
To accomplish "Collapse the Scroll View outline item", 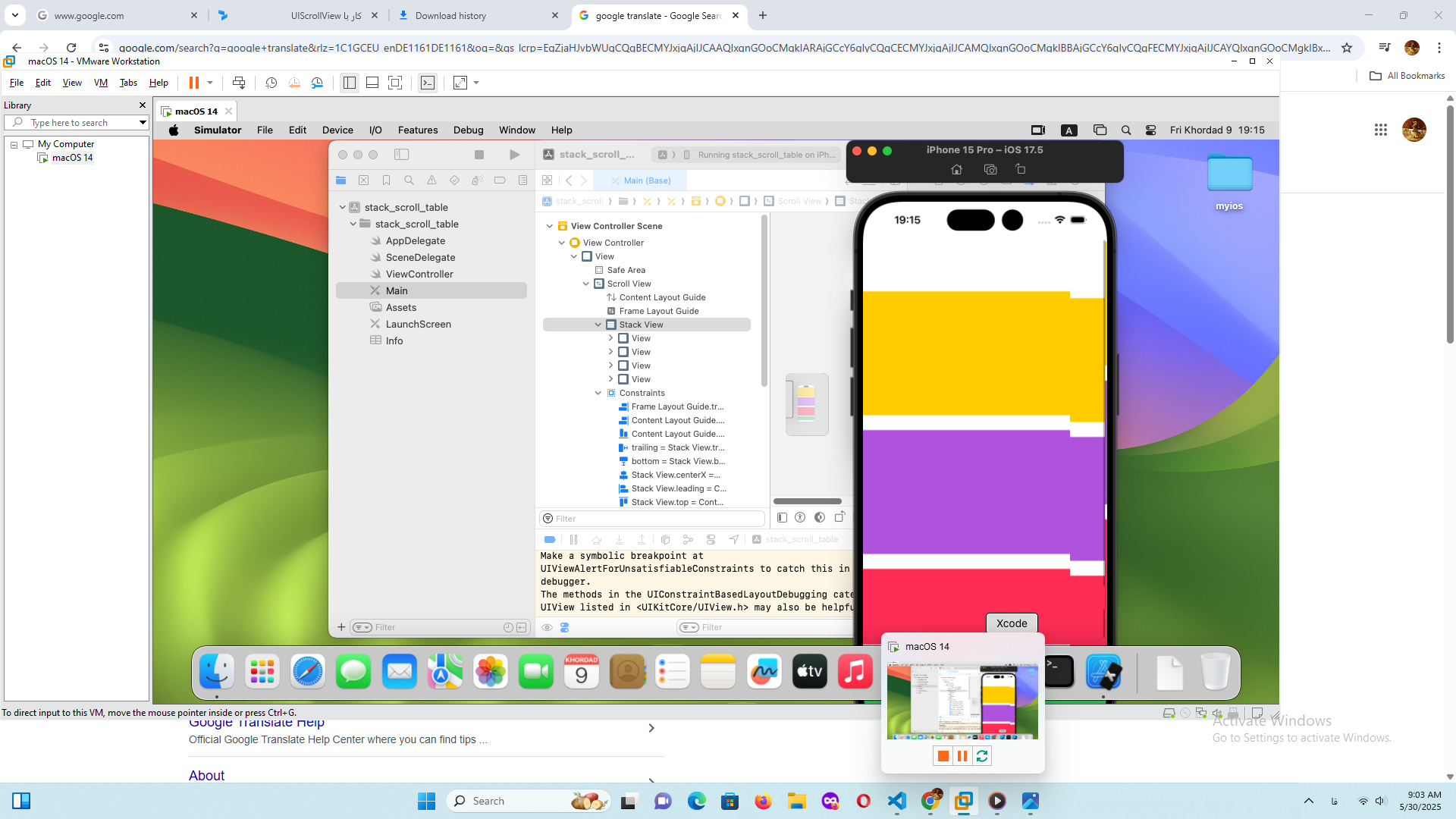I will tap(586, 284).
